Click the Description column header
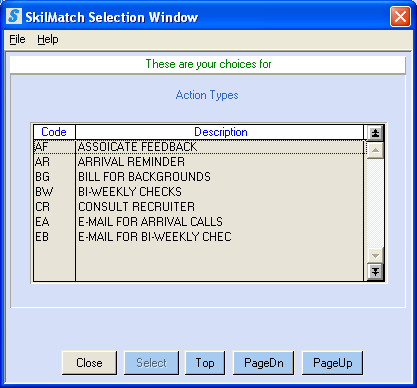 pos(220,132)
